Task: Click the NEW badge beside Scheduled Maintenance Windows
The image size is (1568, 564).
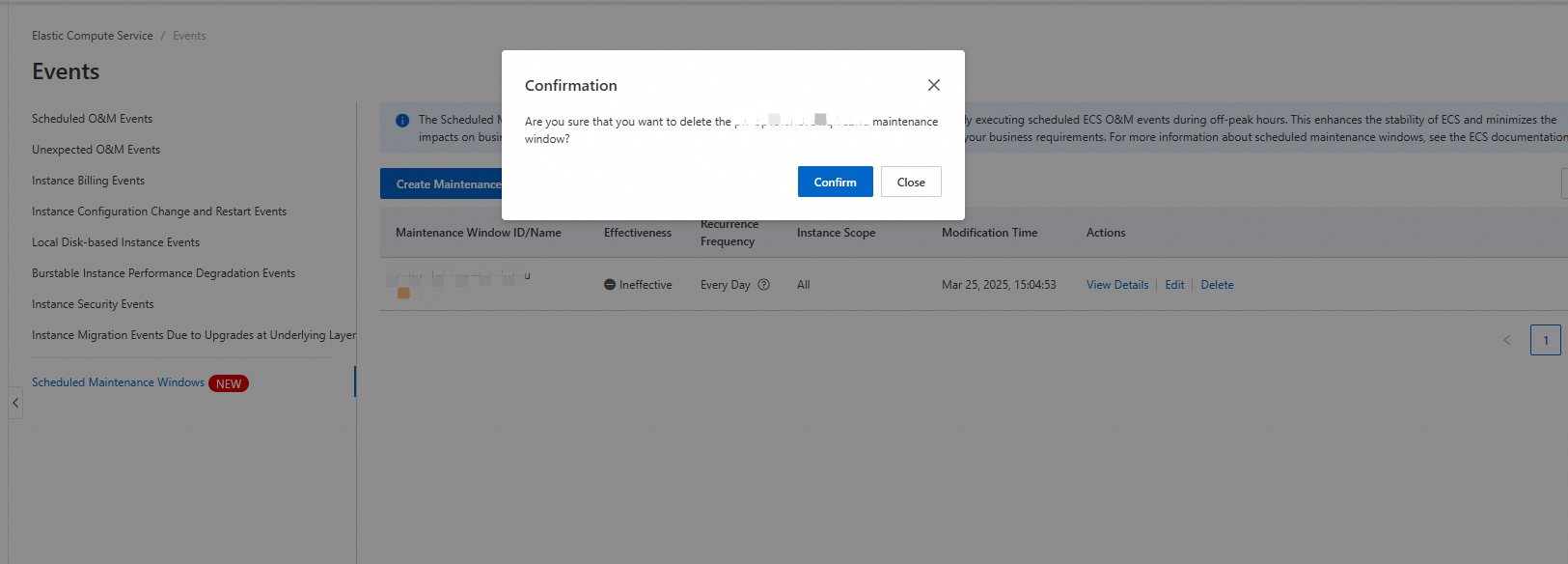Action: 229,383
